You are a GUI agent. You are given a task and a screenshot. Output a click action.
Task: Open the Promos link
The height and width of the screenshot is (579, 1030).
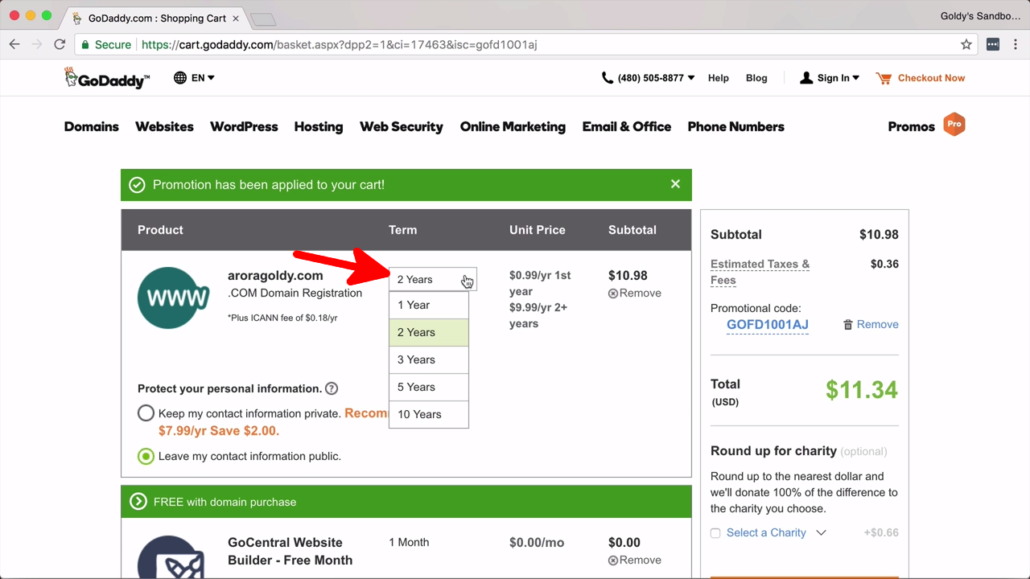click(911, 127)
